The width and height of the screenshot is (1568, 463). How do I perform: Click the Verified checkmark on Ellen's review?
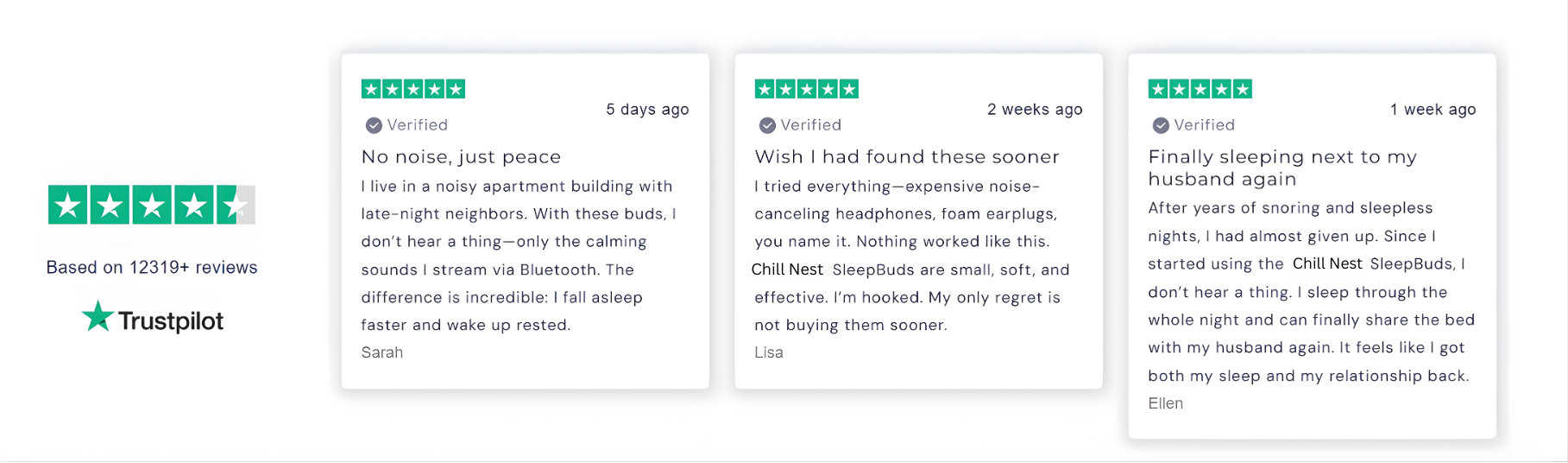(1161, 125)
